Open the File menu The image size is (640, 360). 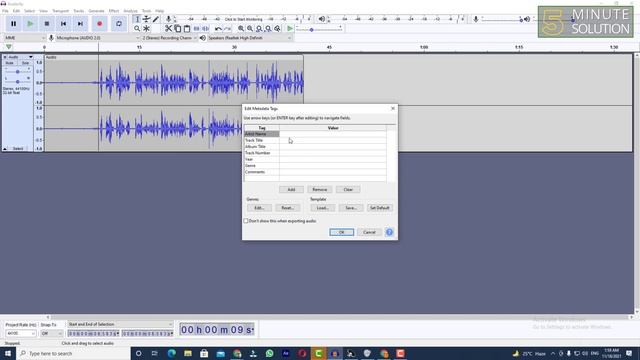(5, 11)
